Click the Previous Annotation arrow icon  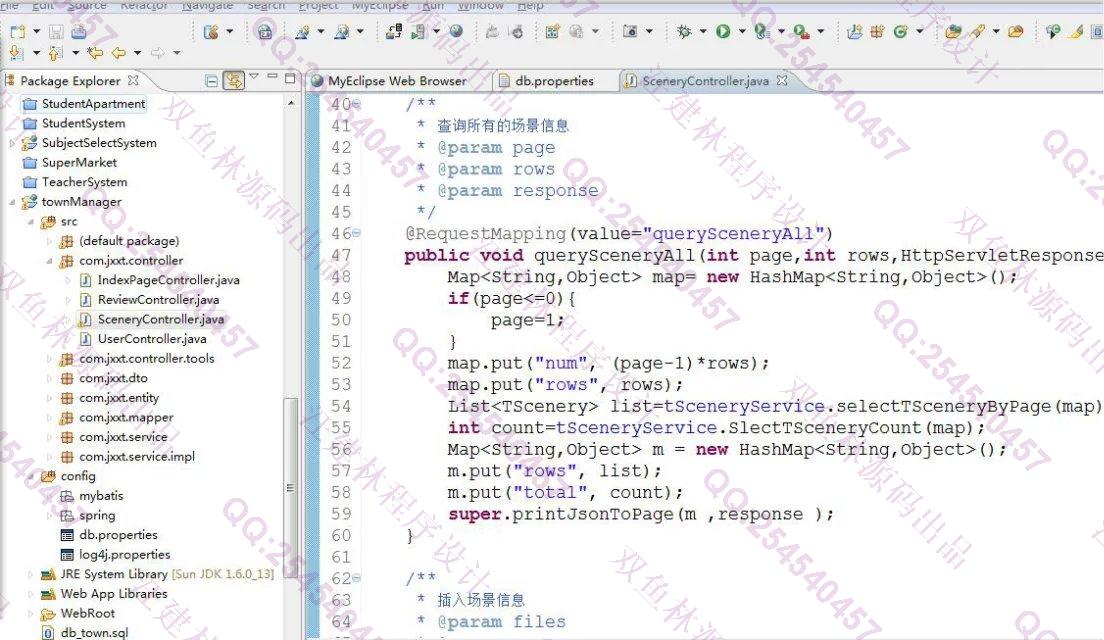(56, 53)
